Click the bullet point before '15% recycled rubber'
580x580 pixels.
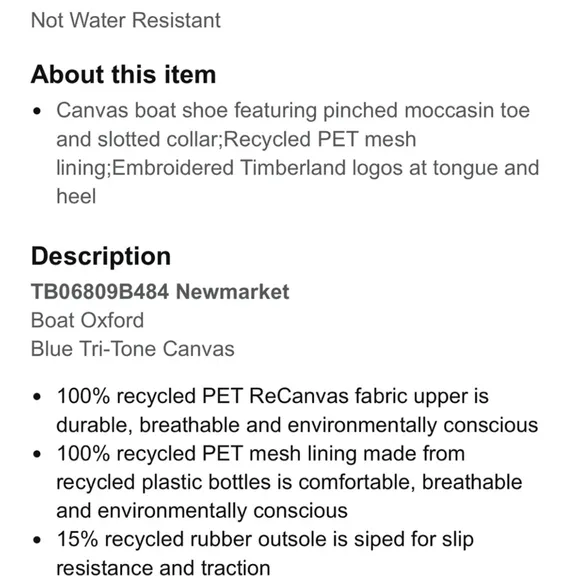[x=37, y=540]
